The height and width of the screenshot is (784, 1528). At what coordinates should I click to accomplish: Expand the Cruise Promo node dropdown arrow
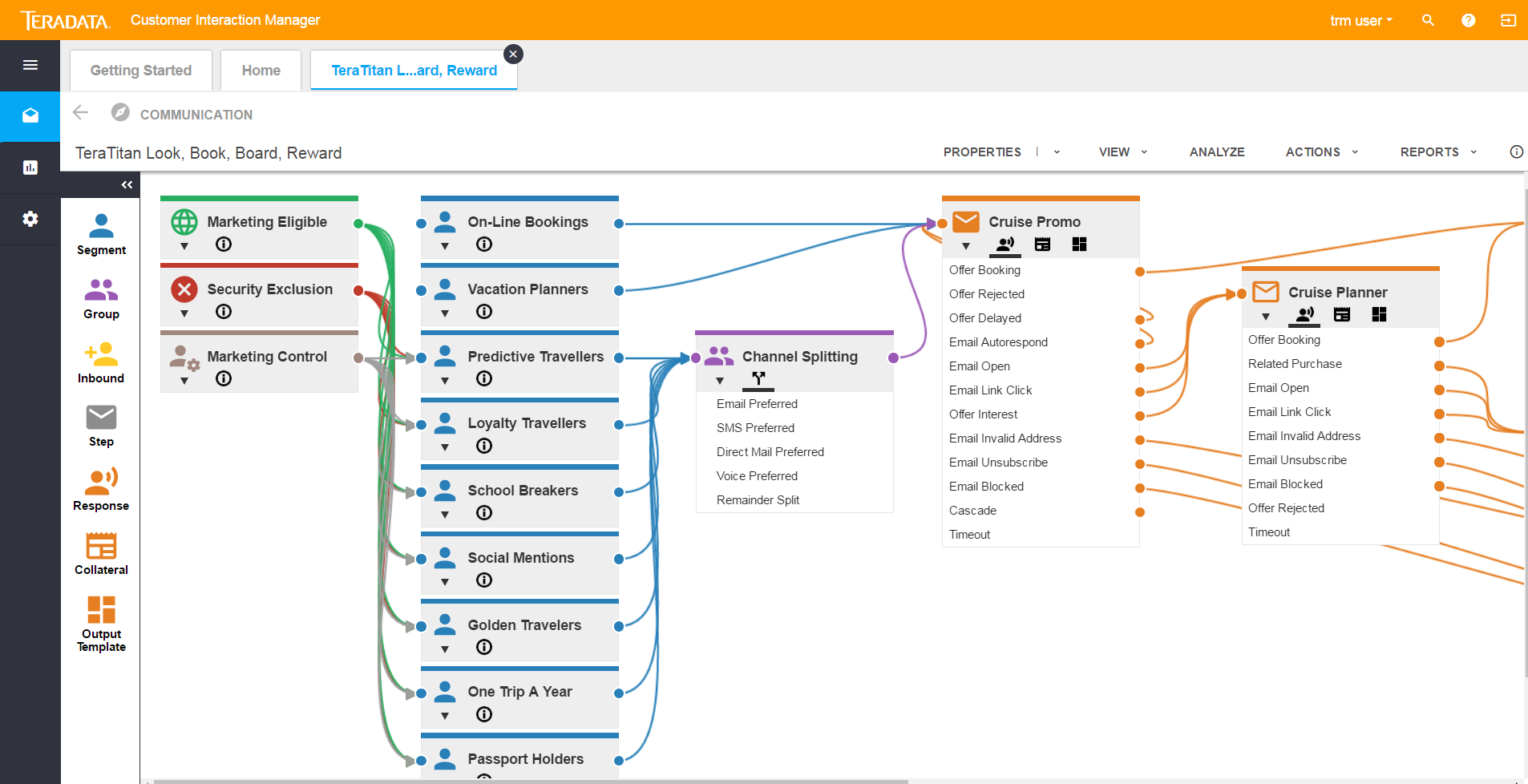(x=967, y=246)
